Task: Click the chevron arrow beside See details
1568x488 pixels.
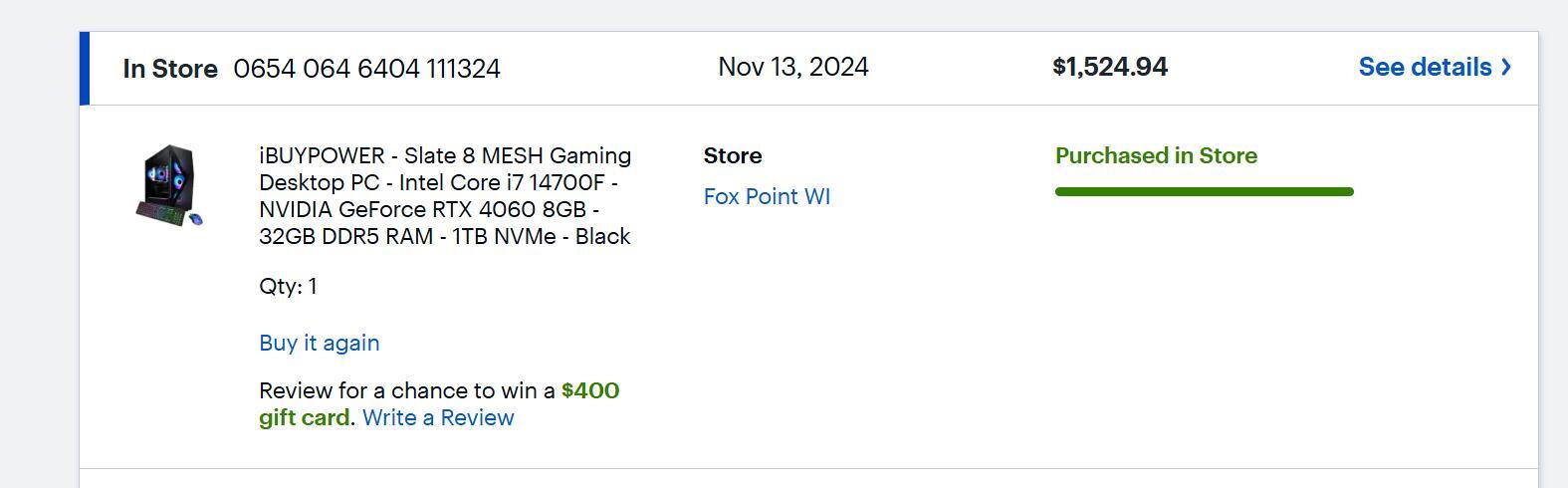Action: pos(1506,67)
